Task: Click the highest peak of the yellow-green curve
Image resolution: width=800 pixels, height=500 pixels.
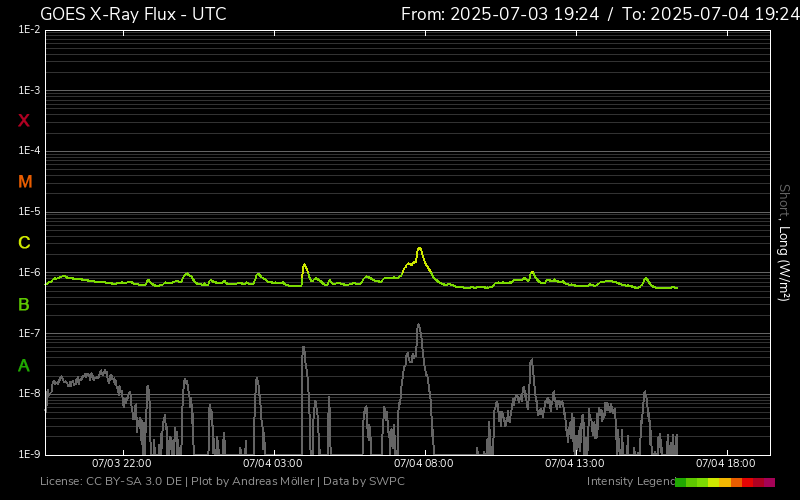Action: [x=420, y=248]
